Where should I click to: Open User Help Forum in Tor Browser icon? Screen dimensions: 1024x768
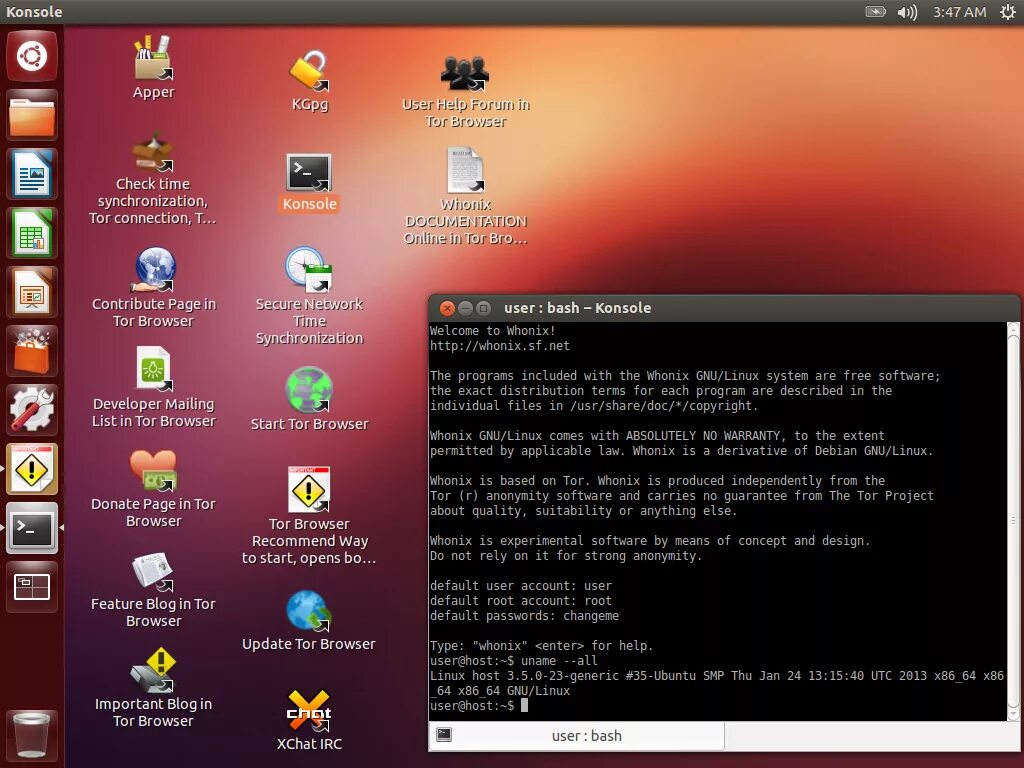point(465,91)
